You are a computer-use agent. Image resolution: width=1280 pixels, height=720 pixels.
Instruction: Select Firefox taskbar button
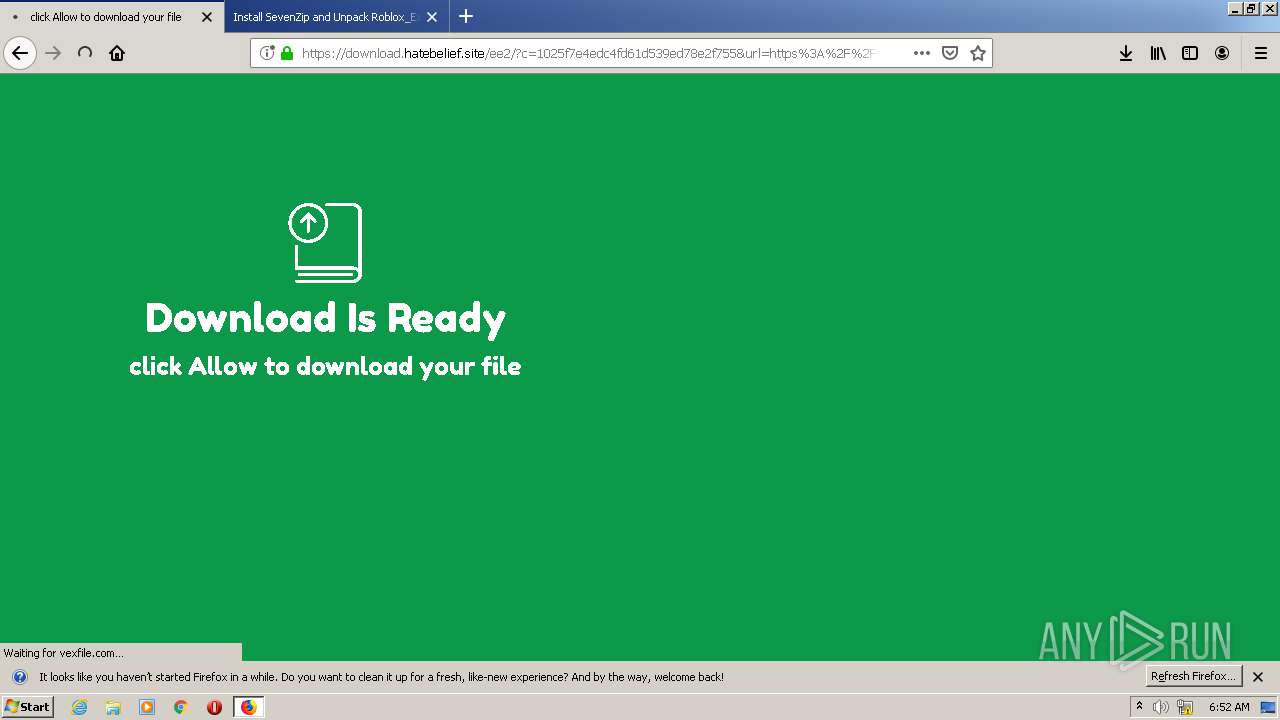[249, 707]
